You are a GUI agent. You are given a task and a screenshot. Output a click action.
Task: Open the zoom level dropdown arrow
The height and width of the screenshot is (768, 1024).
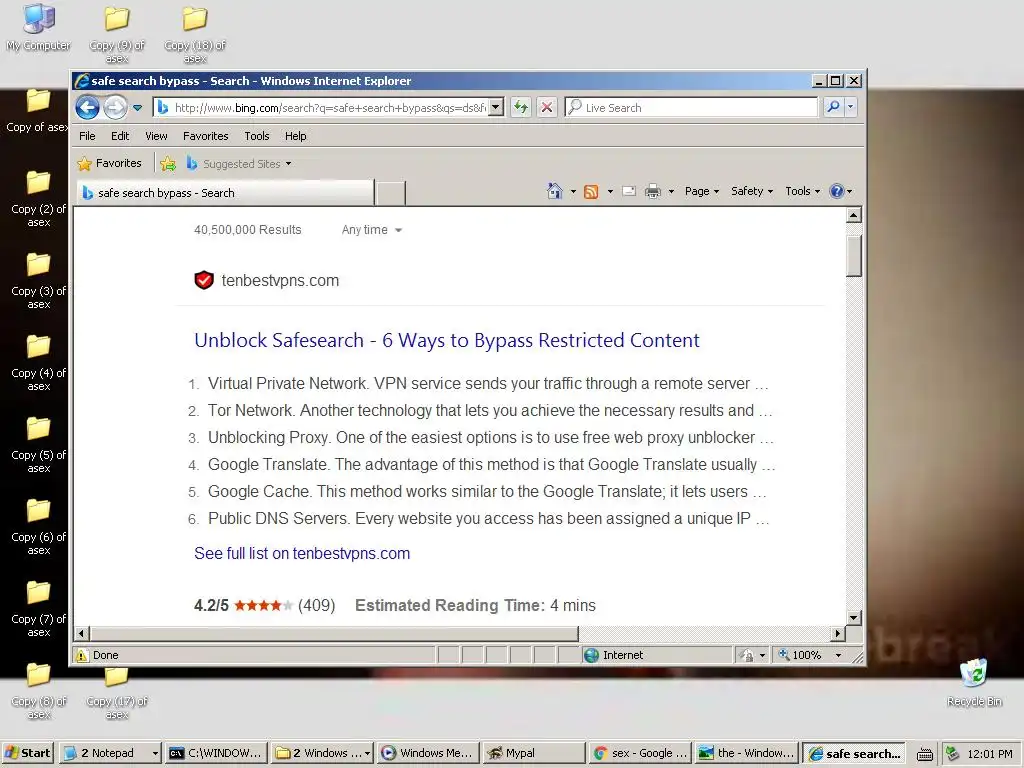839,655
